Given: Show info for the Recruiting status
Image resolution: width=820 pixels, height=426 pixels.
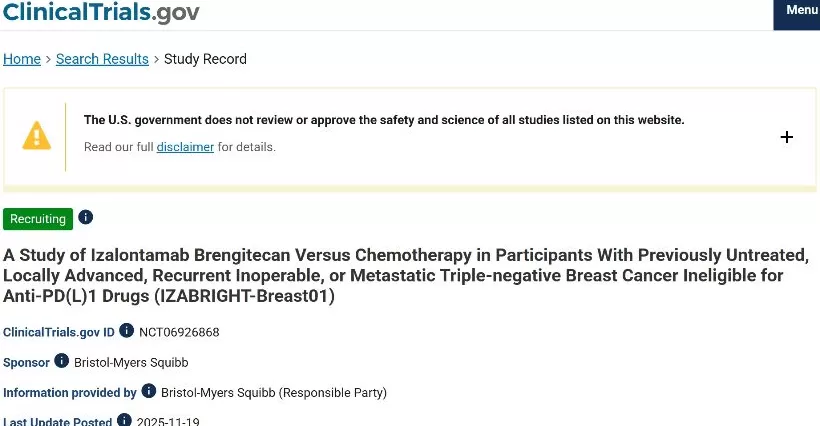Looking at the screenshot, I should point(86,217).
